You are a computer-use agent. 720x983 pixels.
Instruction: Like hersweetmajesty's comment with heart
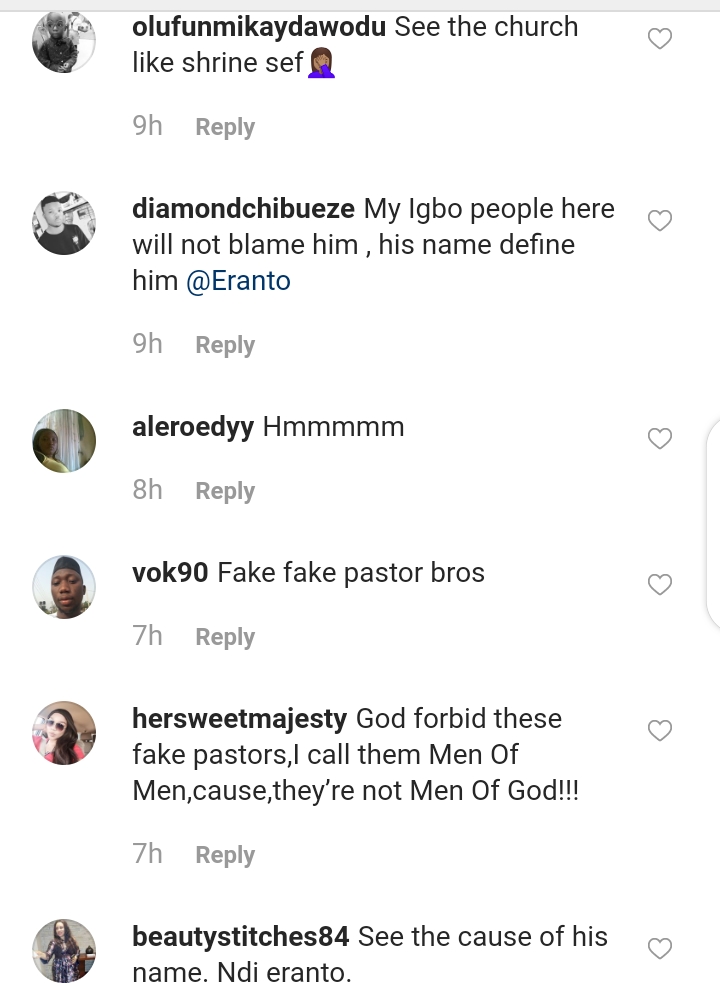tap(660, 731)
